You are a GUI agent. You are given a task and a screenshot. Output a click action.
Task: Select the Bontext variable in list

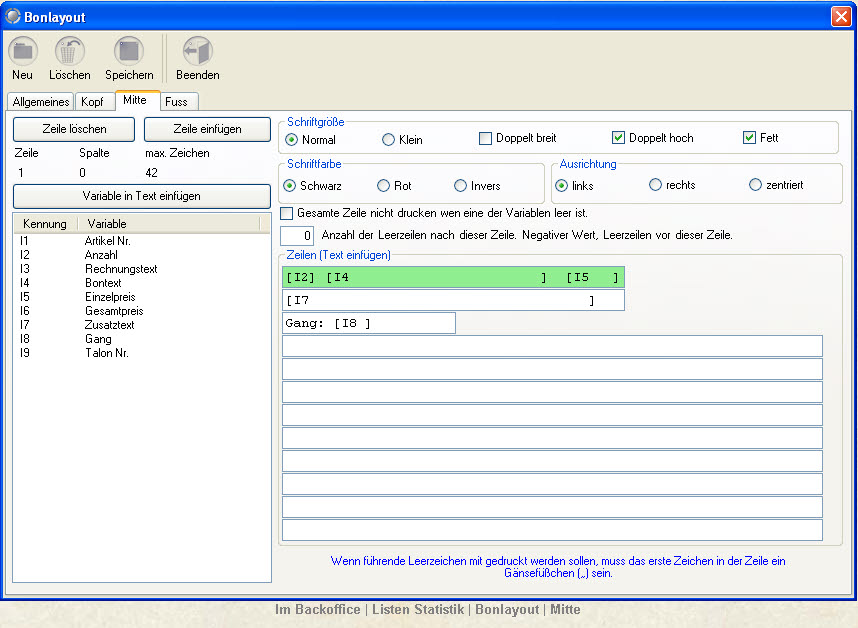(103, 283)
